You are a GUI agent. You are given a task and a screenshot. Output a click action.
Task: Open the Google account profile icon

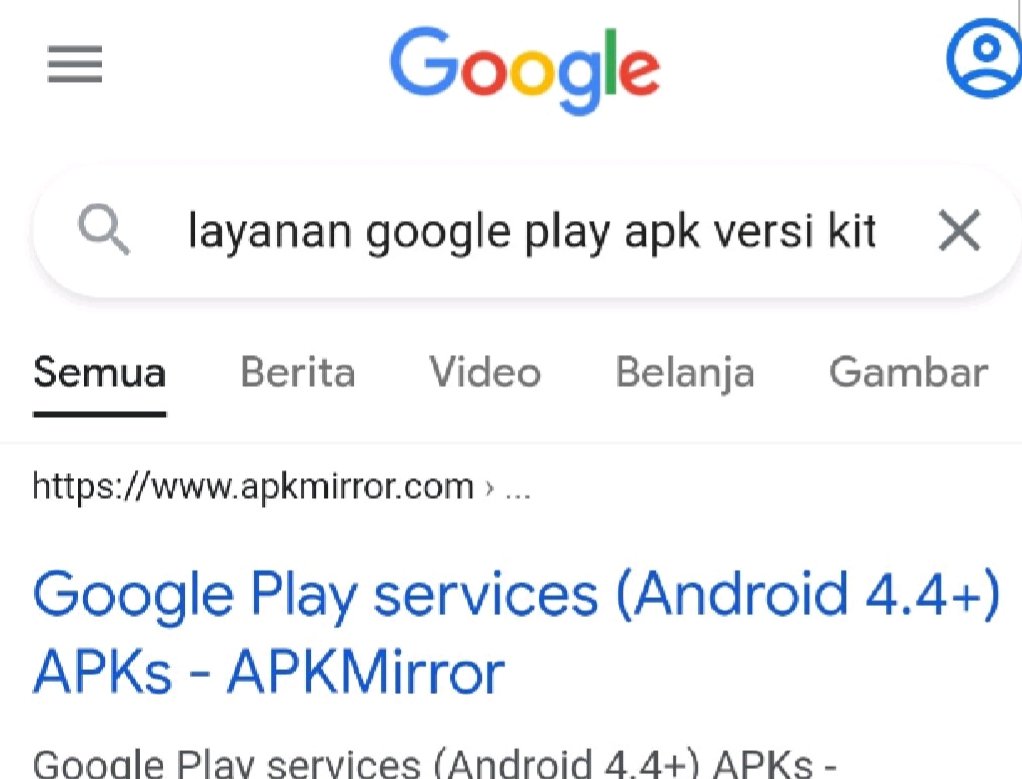984,57
